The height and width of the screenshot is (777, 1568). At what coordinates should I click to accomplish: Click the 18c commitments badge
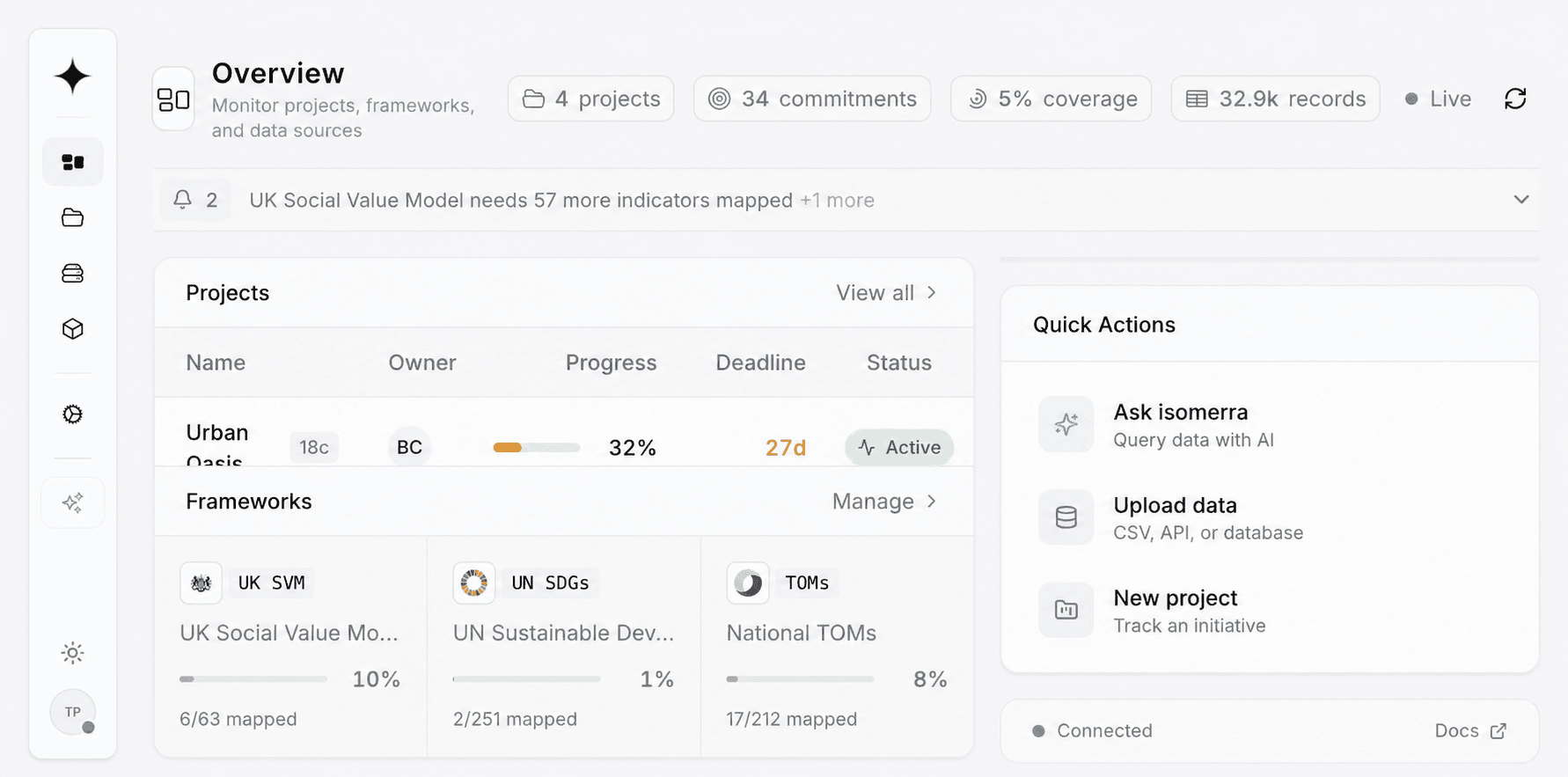314,447
